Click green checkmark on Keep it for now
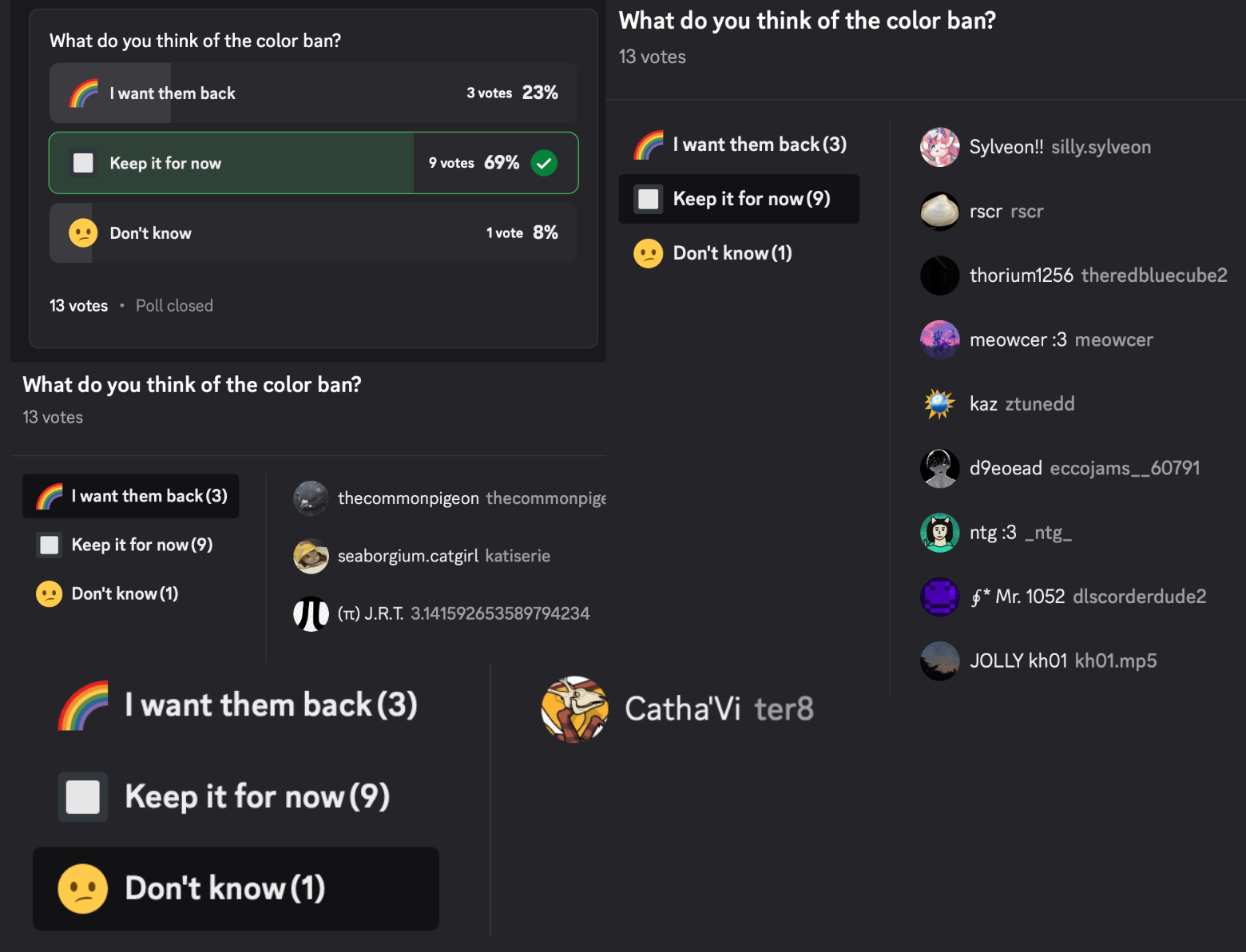Viewport: 1246px width, 952px height. [544, 163]
